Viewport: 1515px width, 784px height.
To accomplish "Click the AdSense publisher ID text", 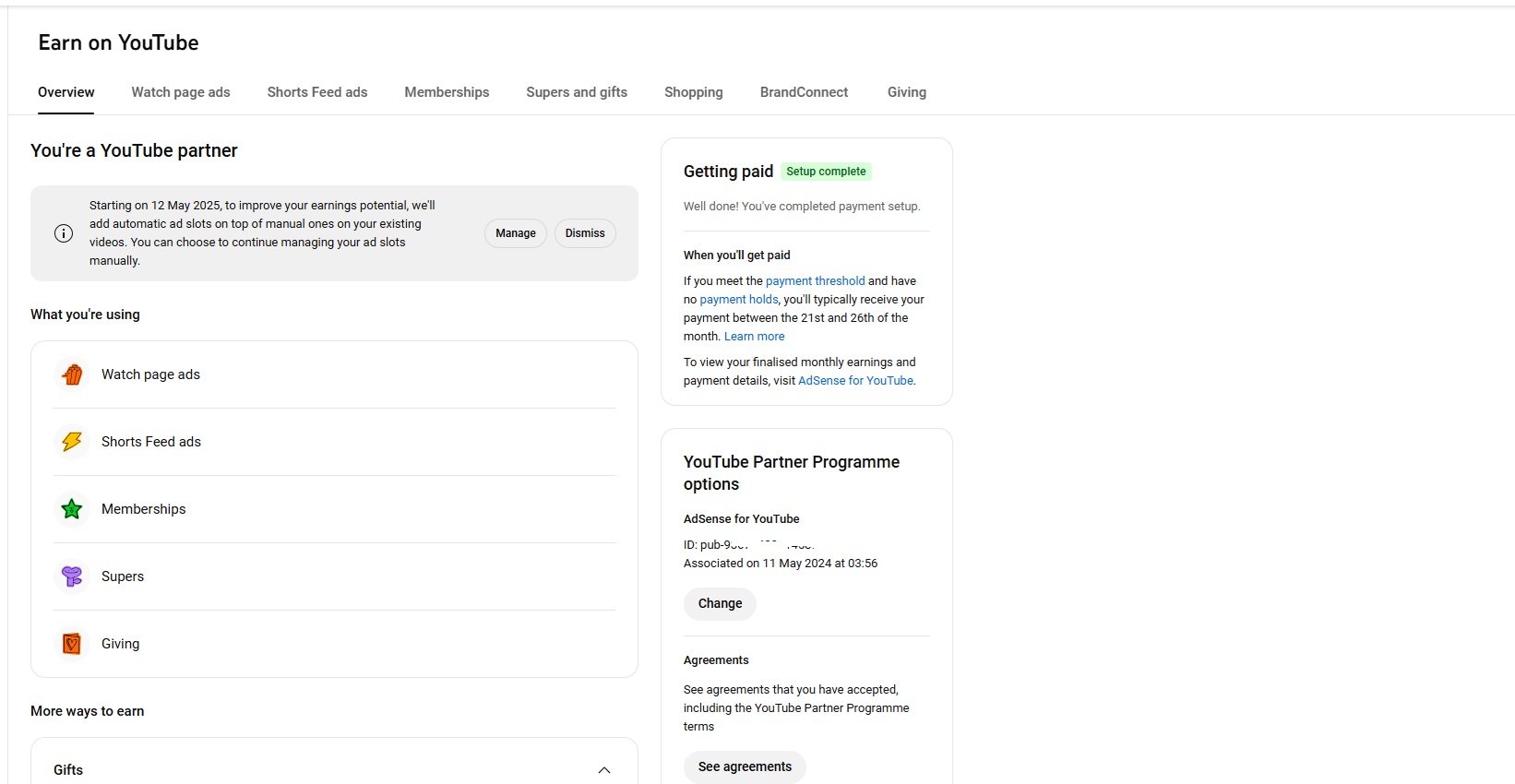I will pos(749,545).
